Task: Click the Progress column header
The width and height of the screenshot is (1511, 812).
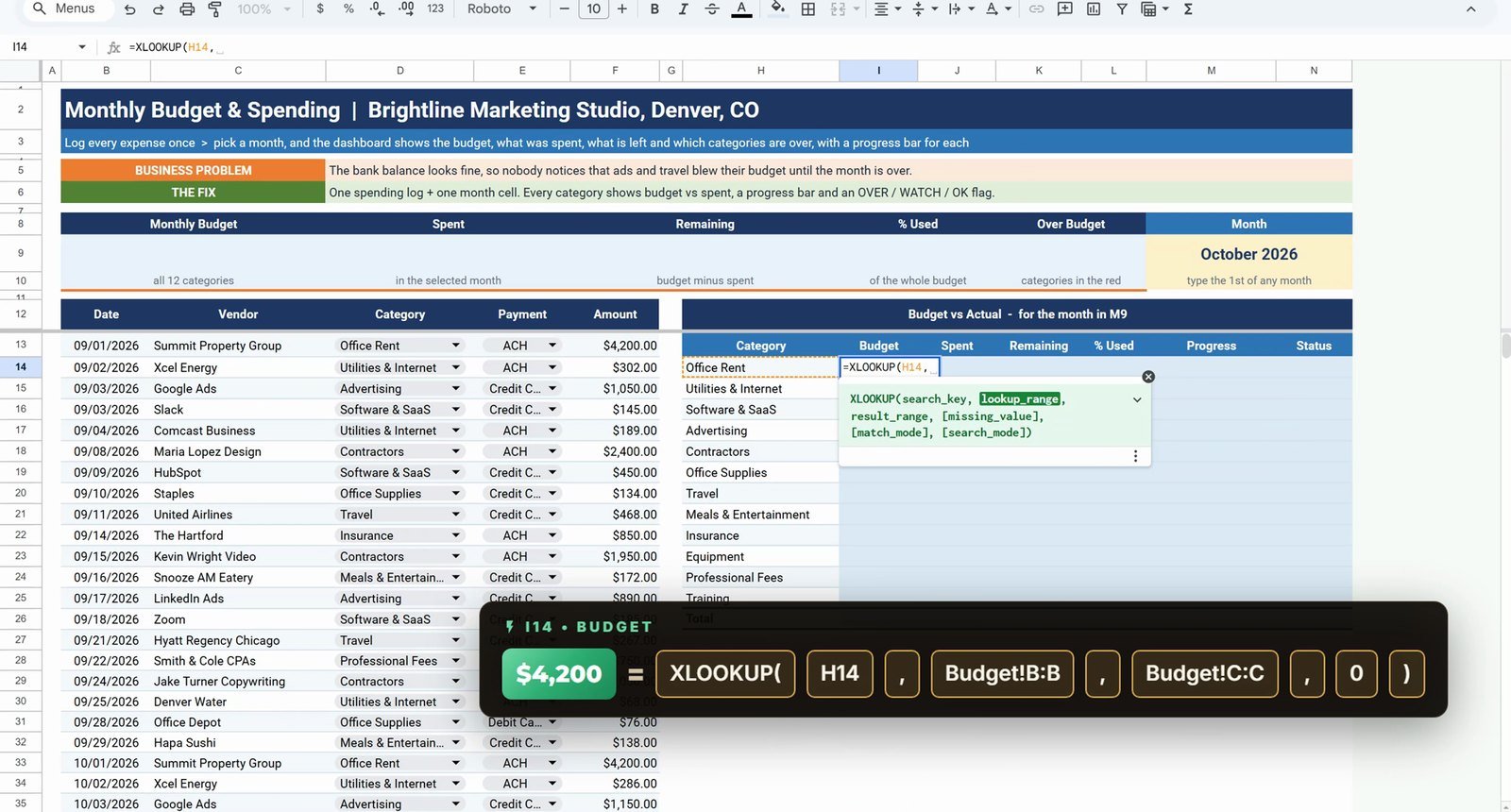Action: tap(1211, 346)
